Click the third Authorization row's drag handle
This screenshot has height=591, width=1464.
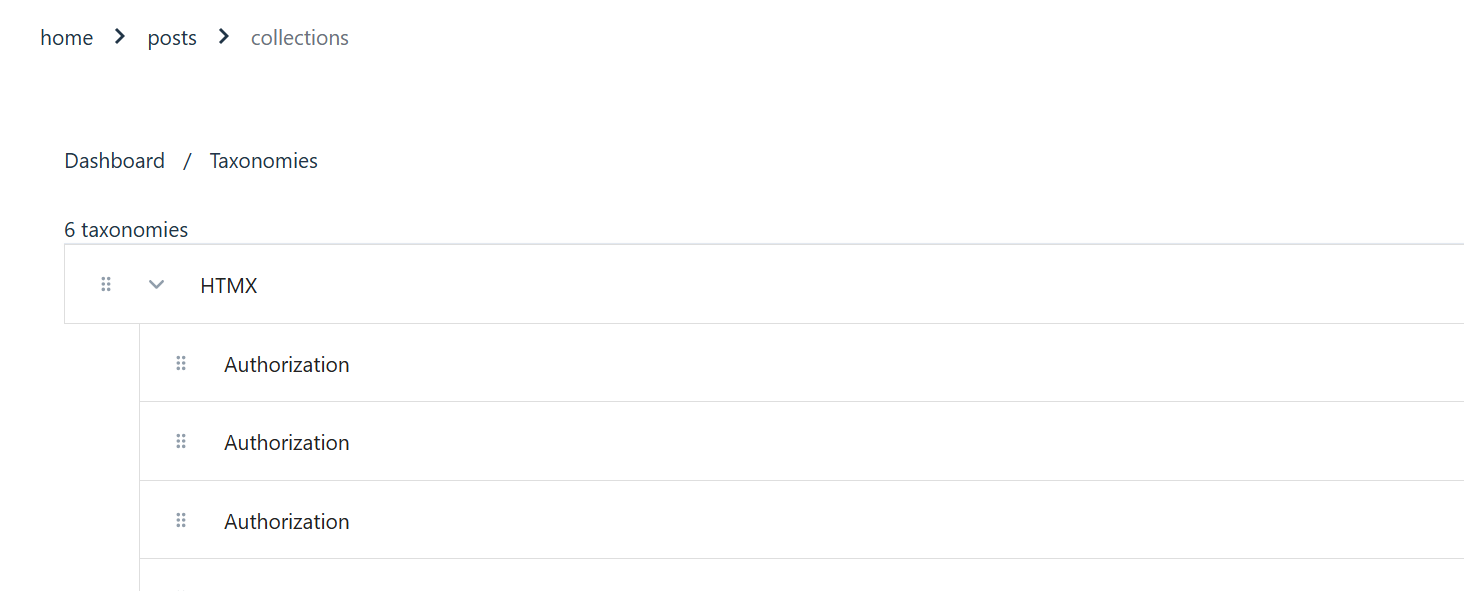pos(181,521)
